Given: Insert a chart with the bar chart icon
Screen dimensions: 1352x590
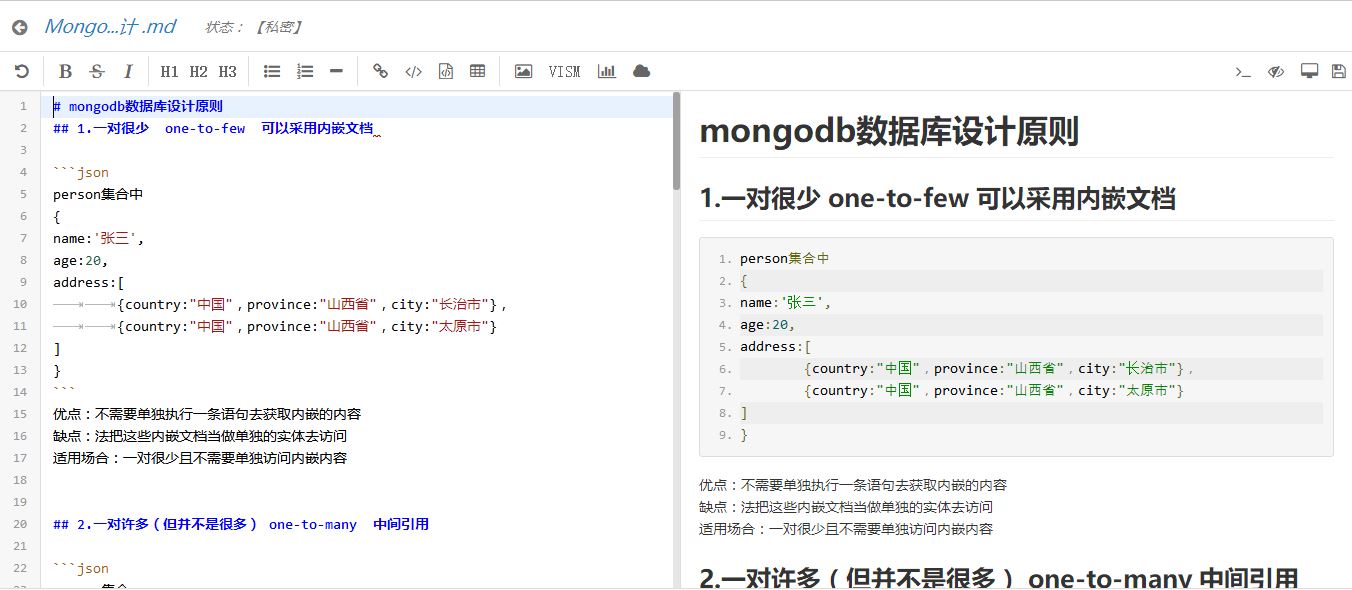Looking at the screenshot, I should [606, 71].
